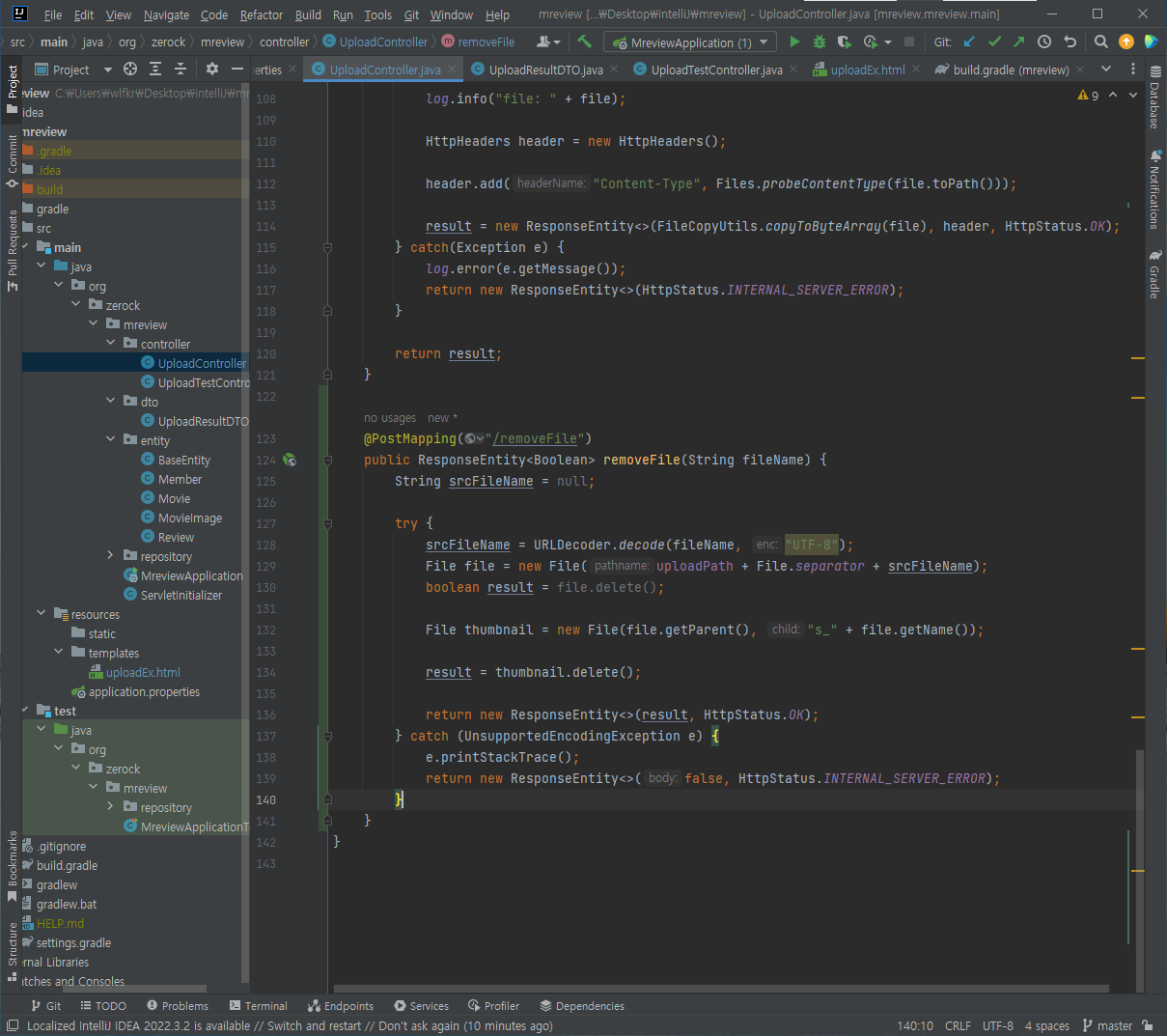Screen dimensions: 1167x1036
Task: Select opened file locator icon in Project panel
Action: (130, 70)
